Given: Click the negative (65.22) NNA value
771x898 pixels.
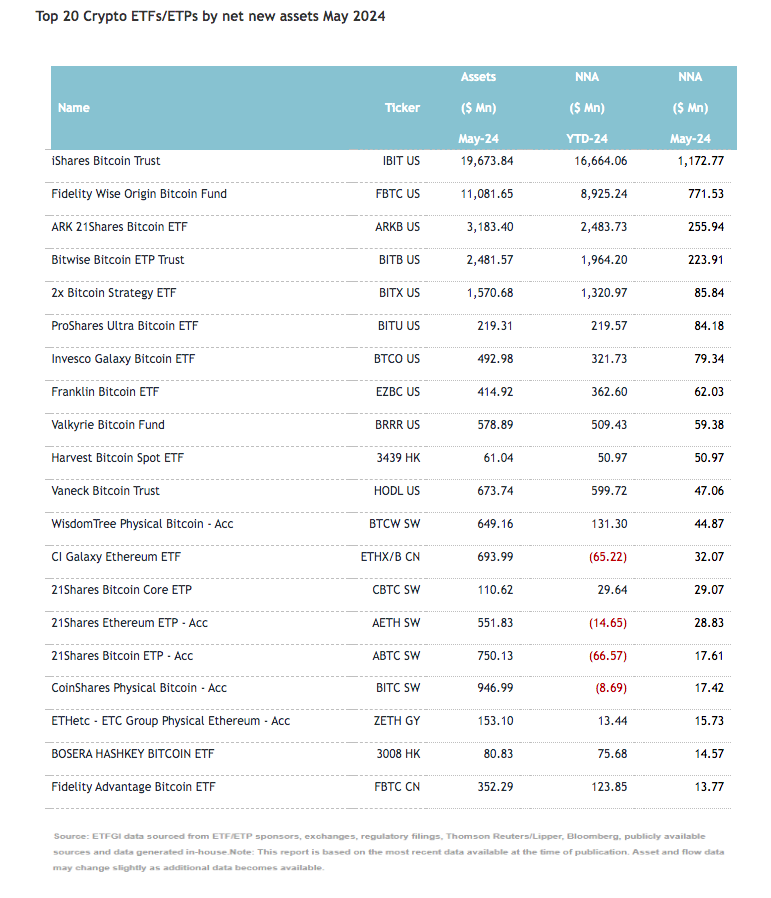Looking at the screenshot, I should 605,557.
